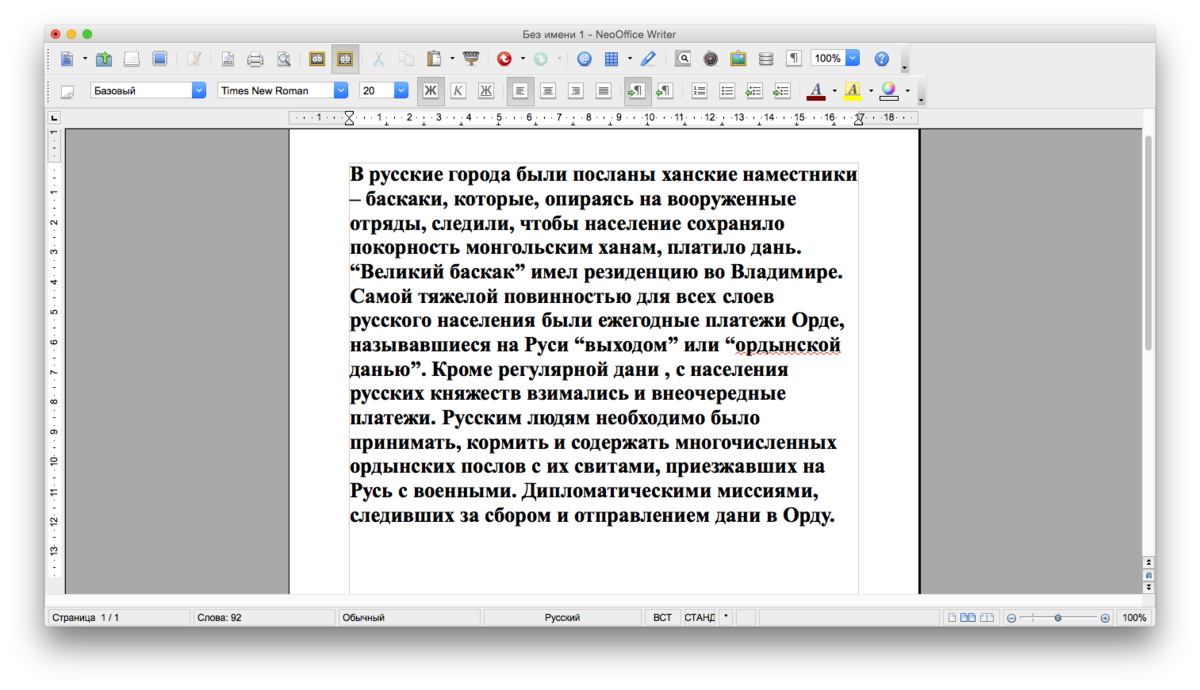This screenshot has height=690, width=1200.
Task: Click the yellow highlighting color button
Action: click(x=852, y=91)
